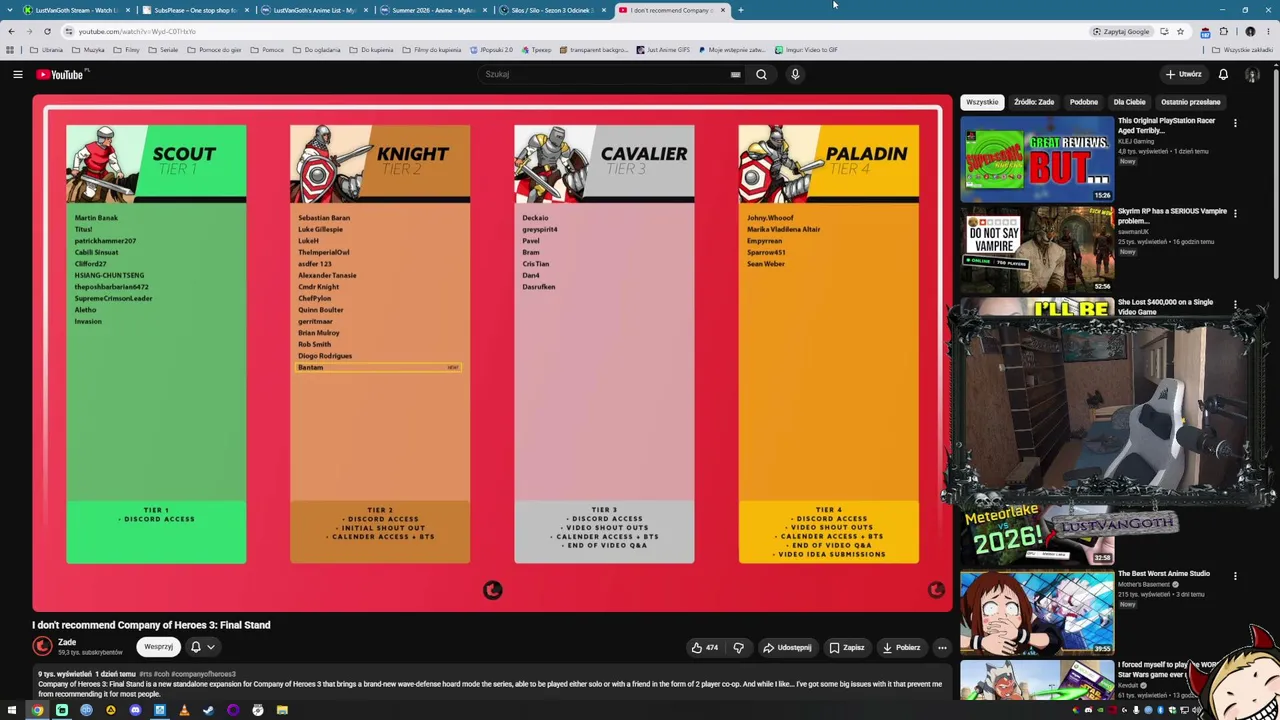1280x720 pixels.
Task: Click the Pobierz download button
Action: [x=902, y=647]
